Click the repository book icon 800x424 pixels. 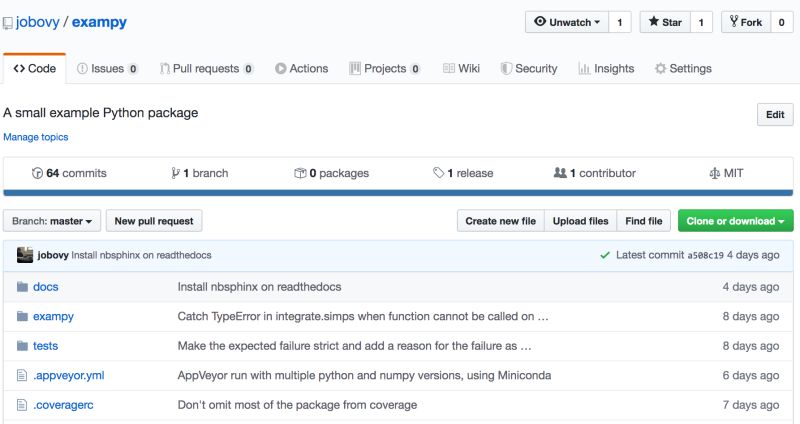pyautogui.click(x=8, y=22)
